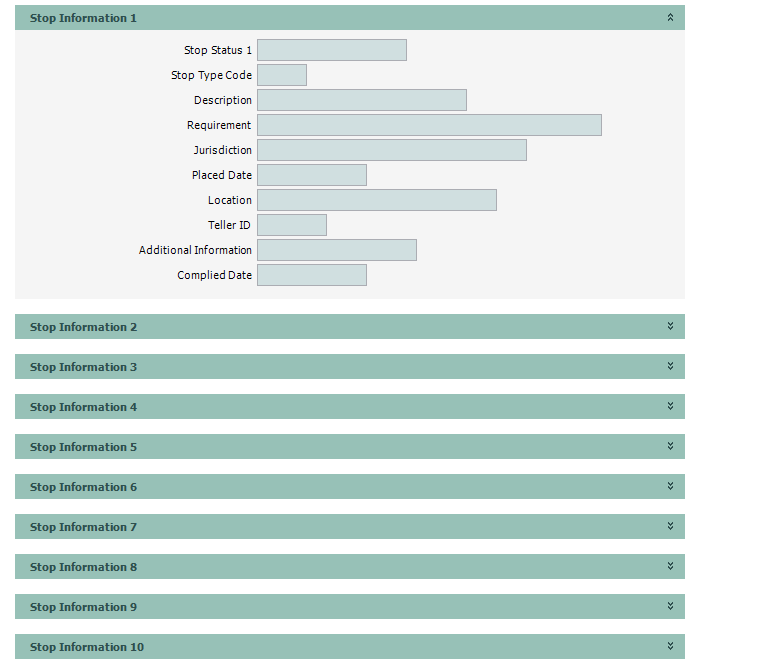Focus the Description input box
This screenshot has width=758, height=669.
pyautogui.click(x=361, y=100)
